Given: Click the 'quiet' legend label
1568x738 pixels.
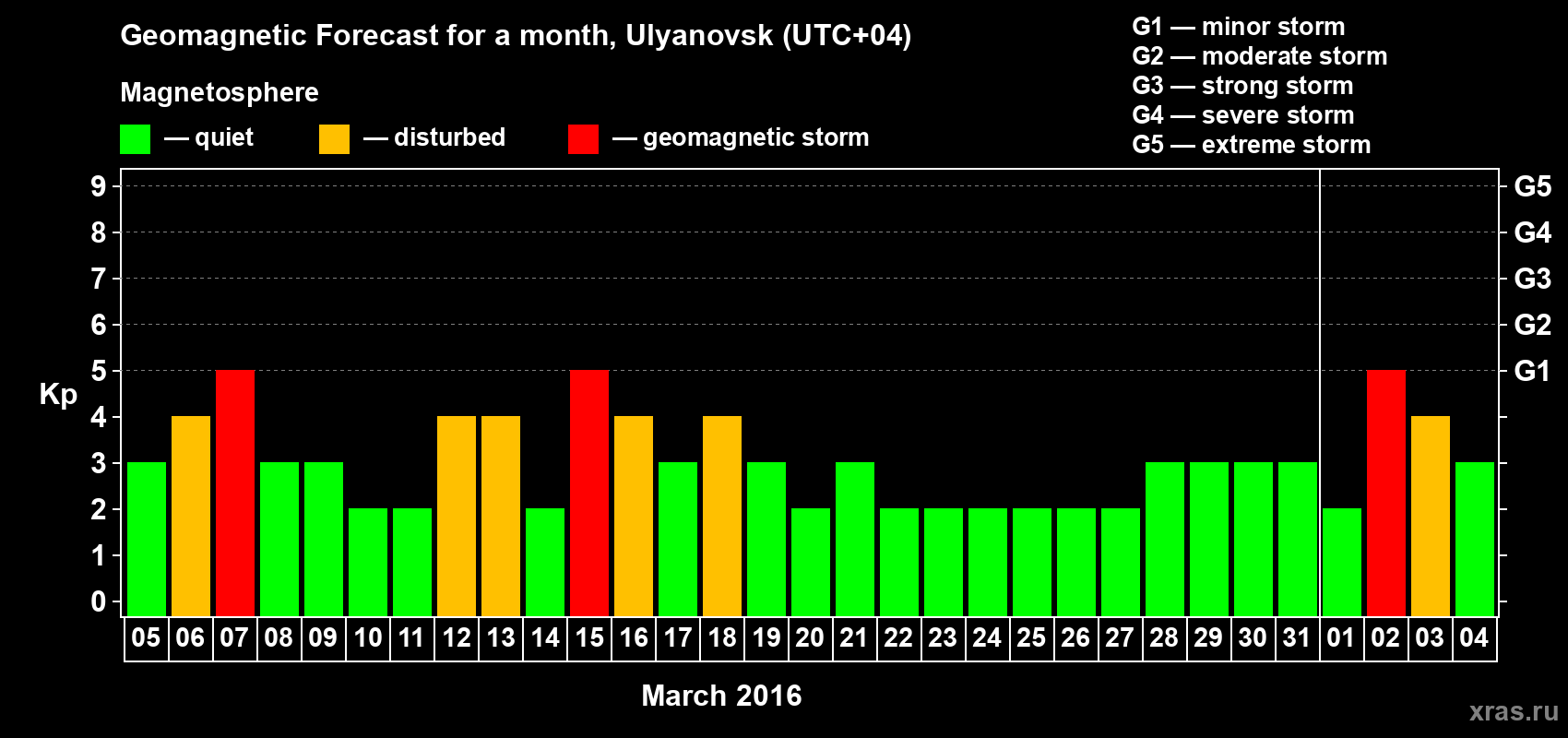Looking at the screenshot, I should 224,137.
